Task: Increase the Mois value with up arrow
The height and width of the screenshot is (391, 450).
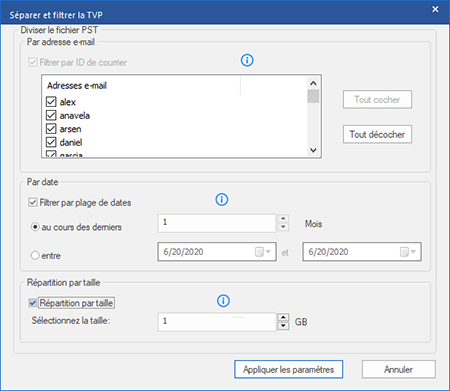Action: tap(283, 219)
